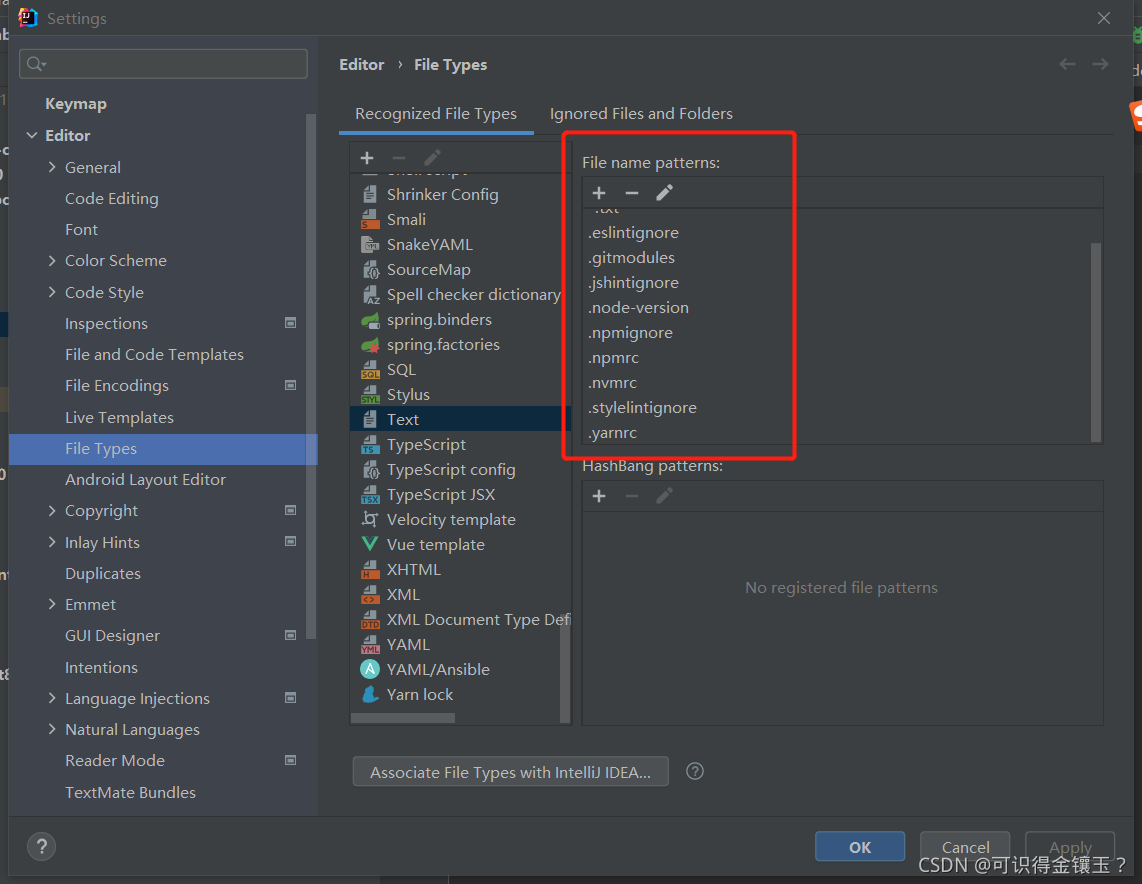This screenshot has height=884, width=1142.
Task: Select the Stylus file type icon
Action: (370, 395)
